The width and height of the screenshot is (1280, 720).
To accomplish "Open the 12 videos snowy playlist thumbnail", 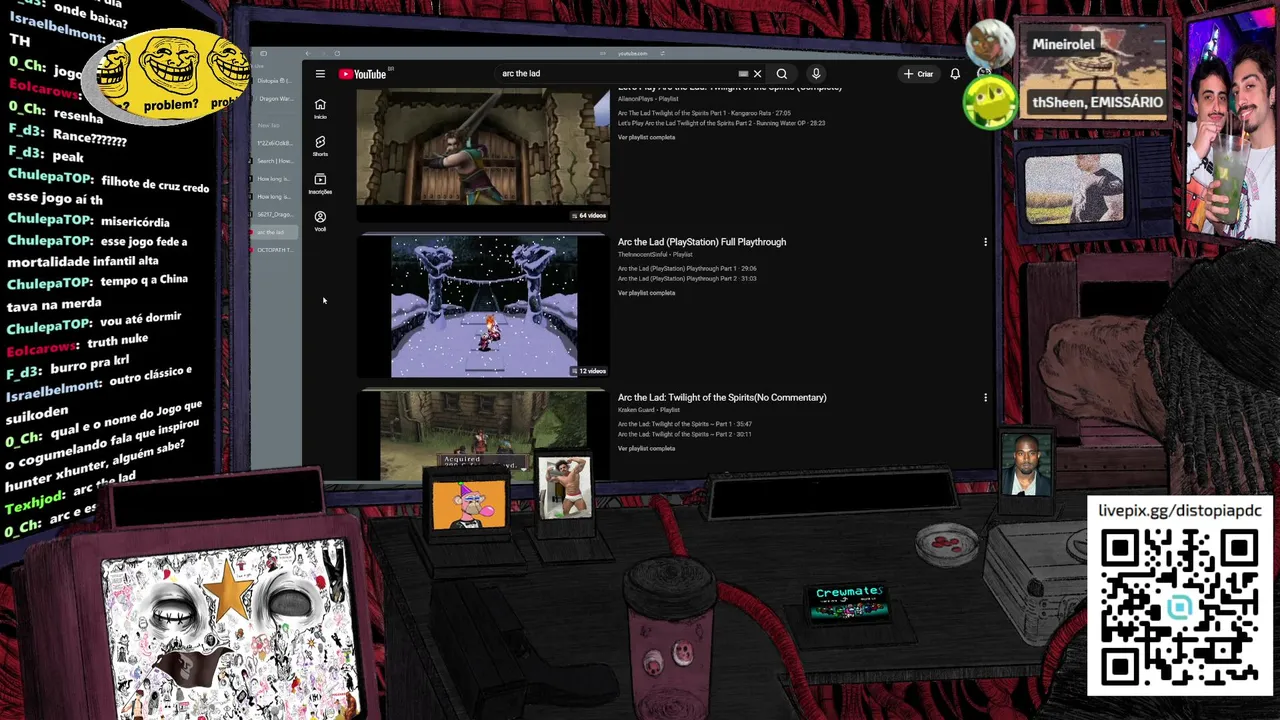I will [483, 306].
